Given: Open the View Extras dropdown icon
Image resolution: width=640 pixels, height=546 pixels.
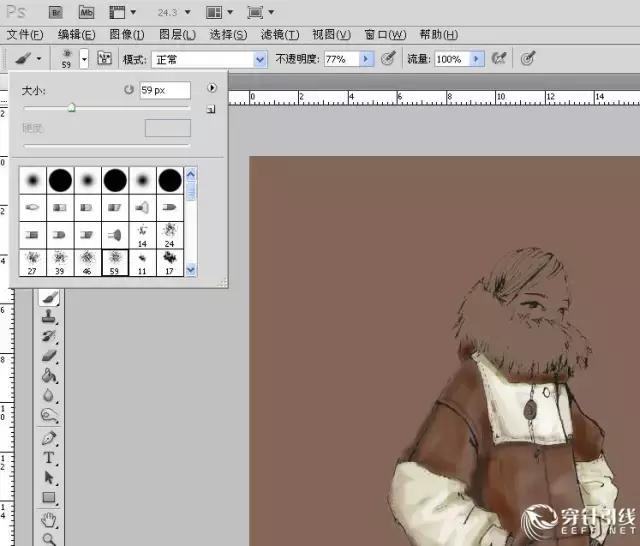Looking at the screenshot, I should (122, 12).
